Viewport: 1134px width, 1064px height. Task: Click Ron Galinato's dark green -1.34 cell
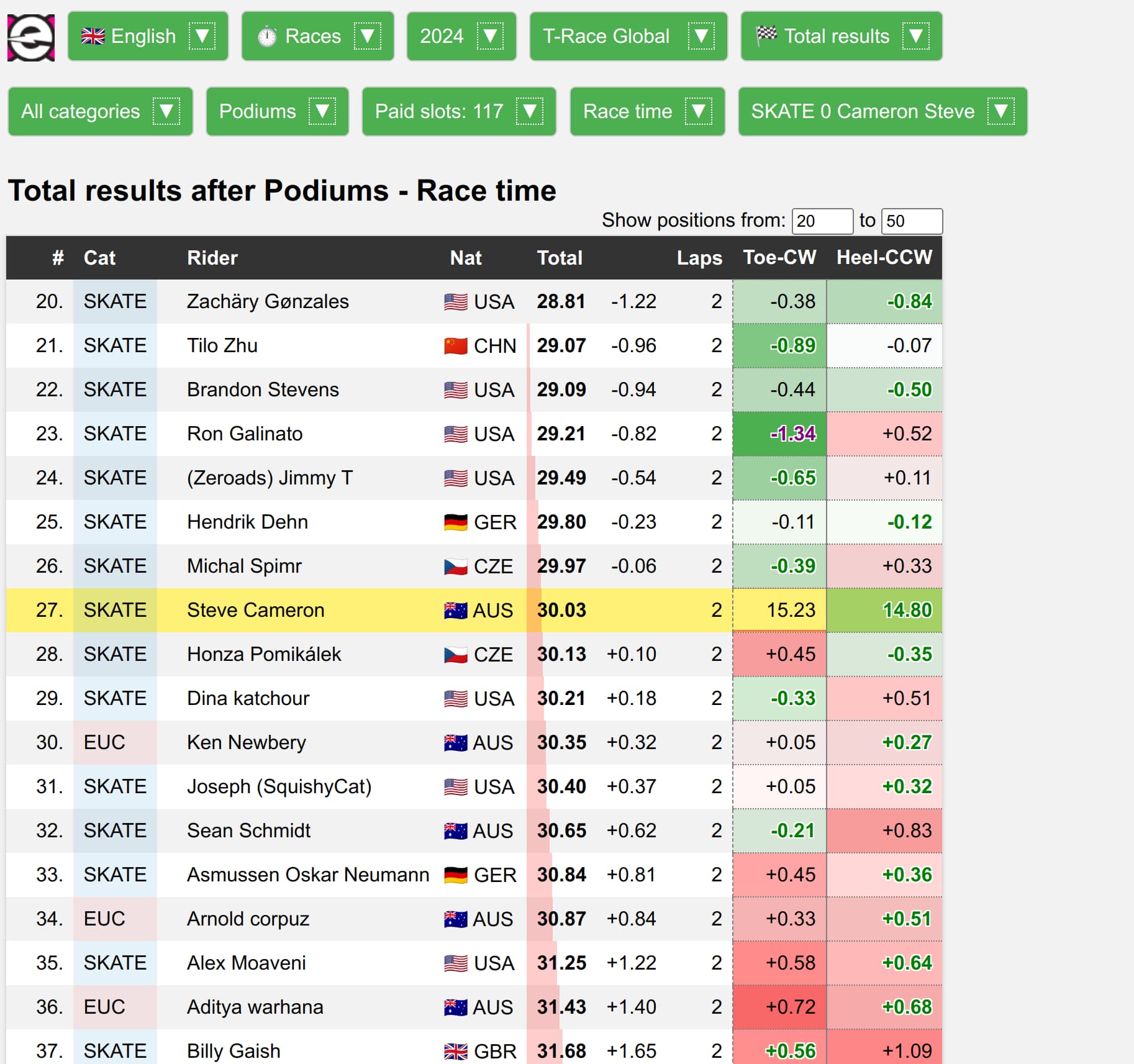pos(779,434)
